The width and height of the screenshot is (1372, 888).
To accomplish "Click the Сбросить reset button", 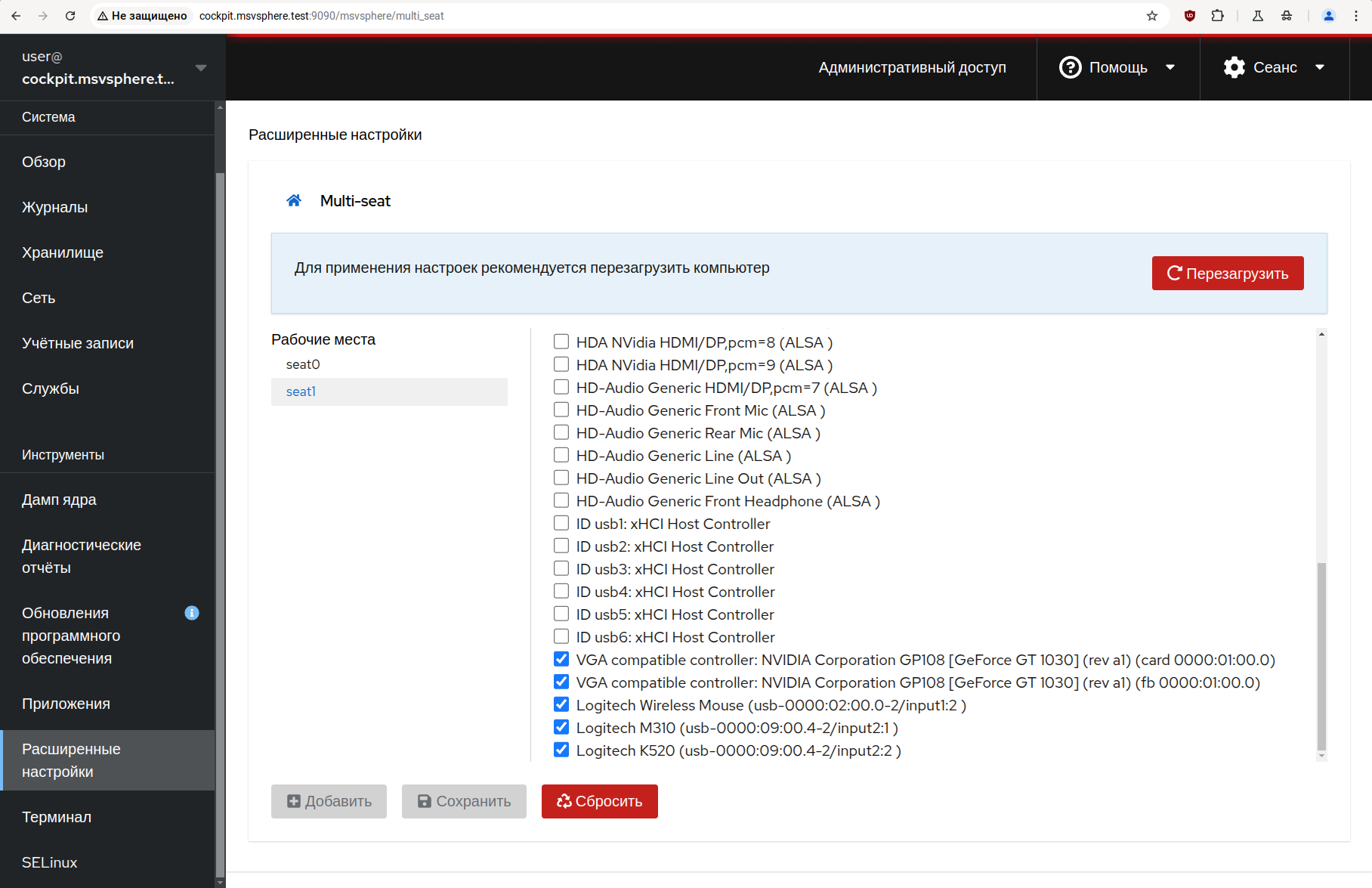I will [599, 801].
